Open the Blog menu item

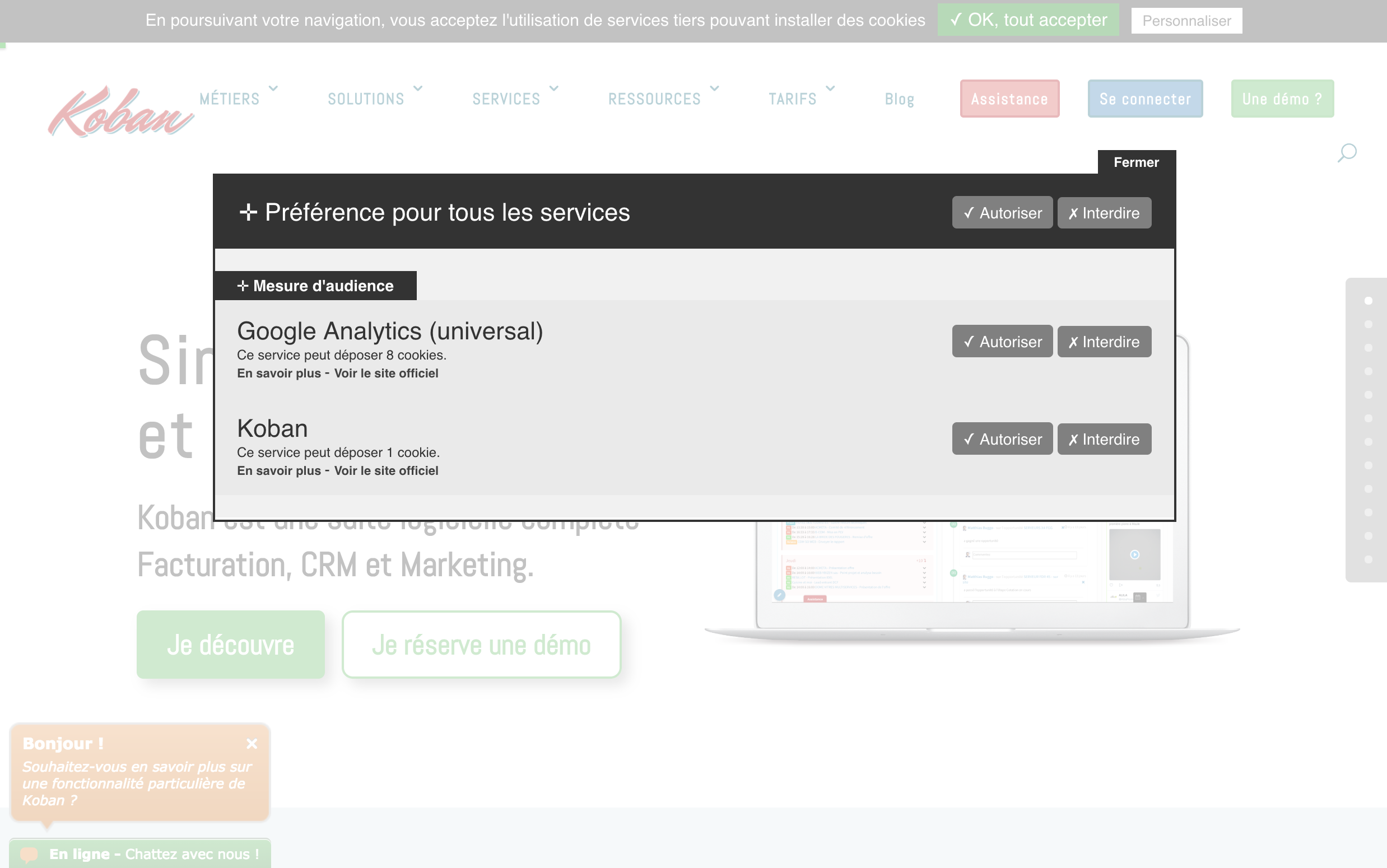[899, 99]
